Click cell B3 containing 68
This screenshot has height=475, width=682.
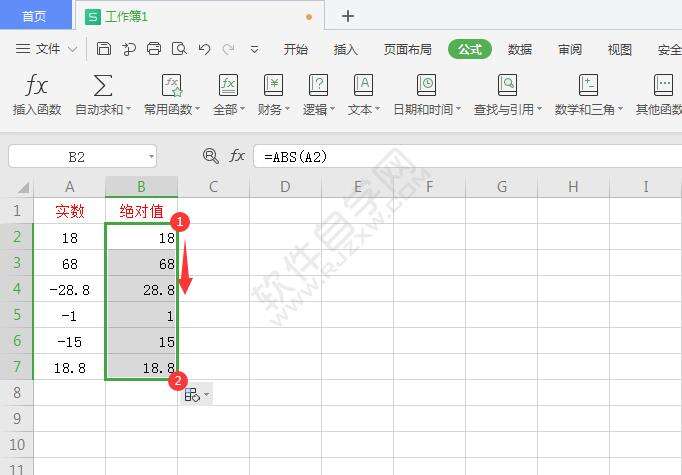141,263
